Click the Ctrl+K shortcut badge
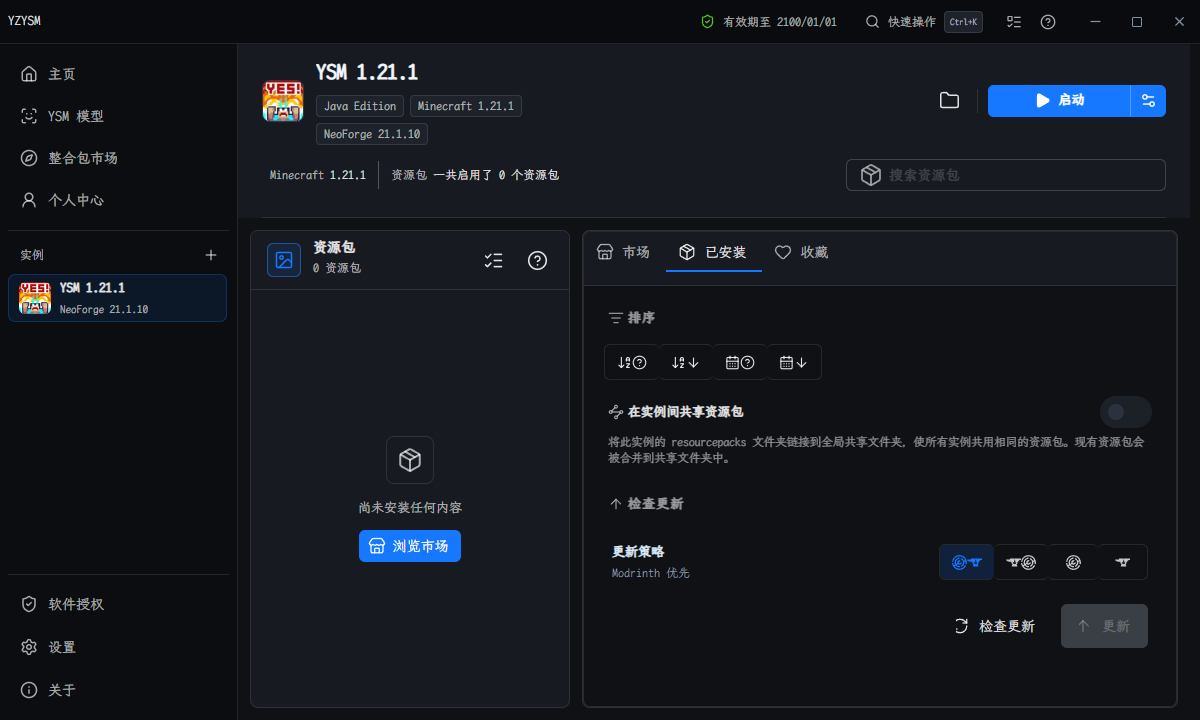This screenshot has height=720, width=1200. click(x=963, y=22)
